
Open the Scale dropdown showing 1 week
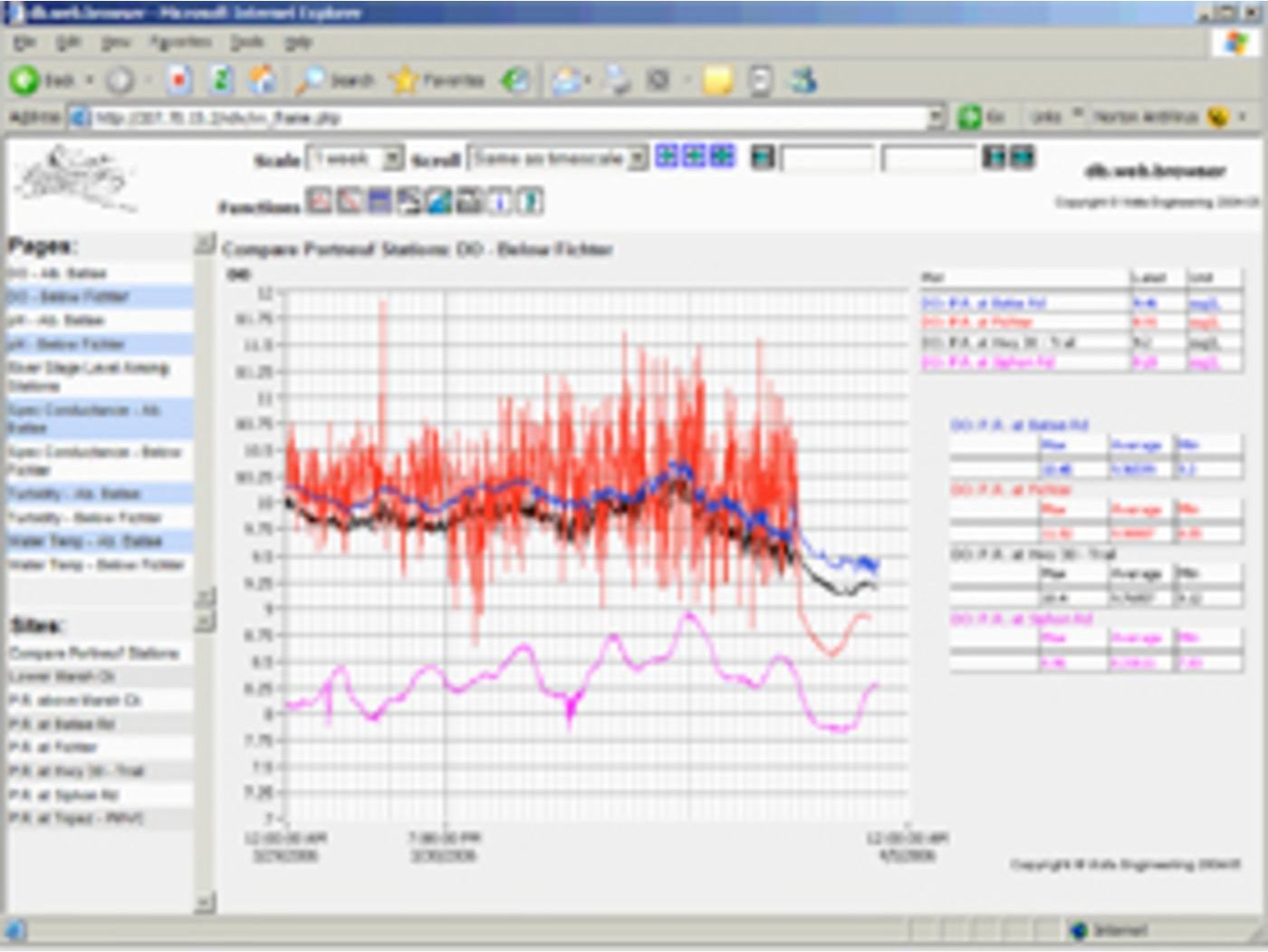(x=355, y=159)
